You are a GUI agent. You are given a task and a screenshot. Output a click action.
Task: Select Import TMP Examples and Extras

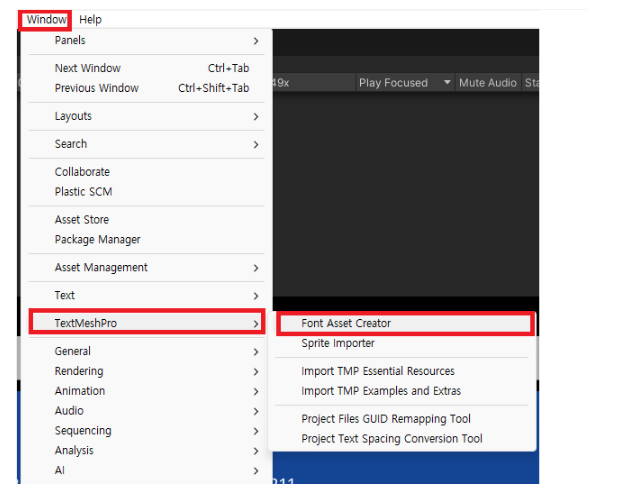tap(402, 391)
